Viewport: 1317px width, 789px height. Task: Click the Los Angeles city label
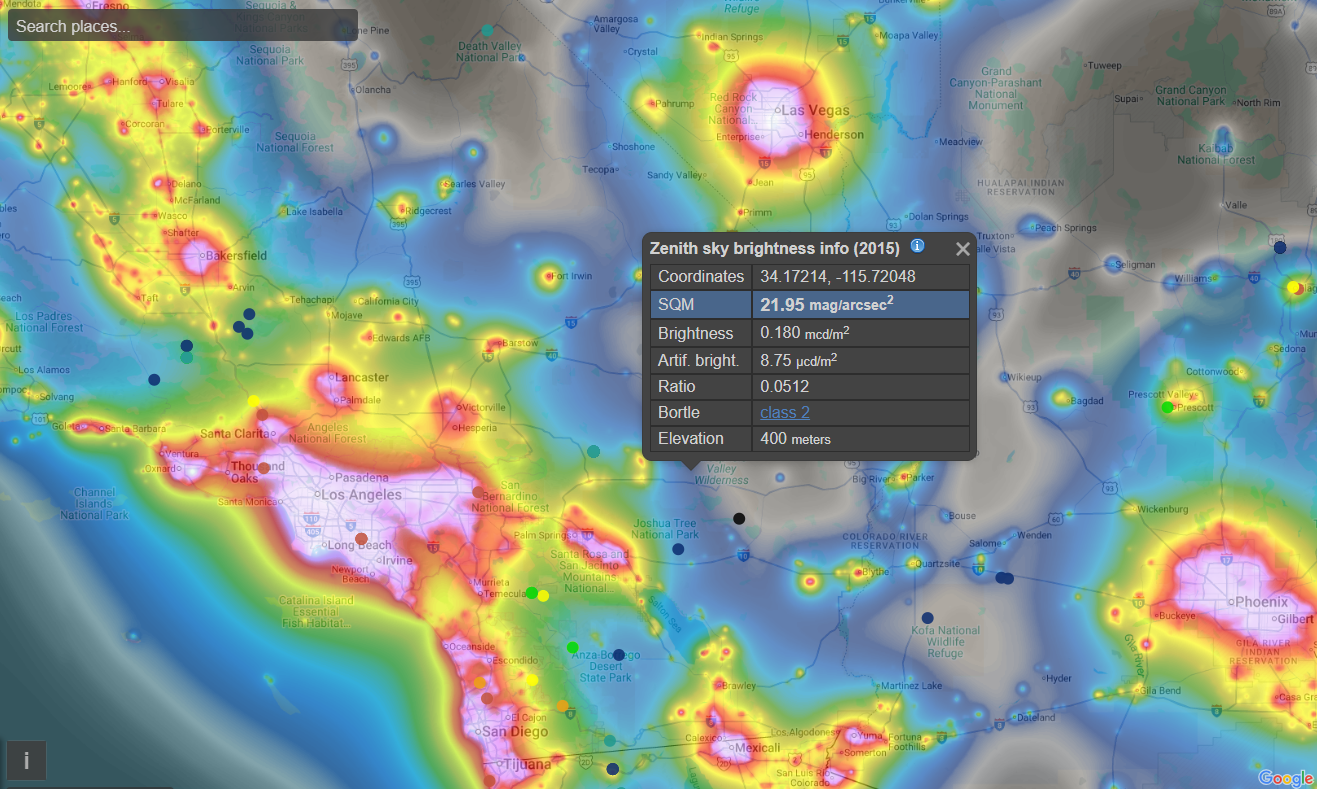tap(361, 495)
